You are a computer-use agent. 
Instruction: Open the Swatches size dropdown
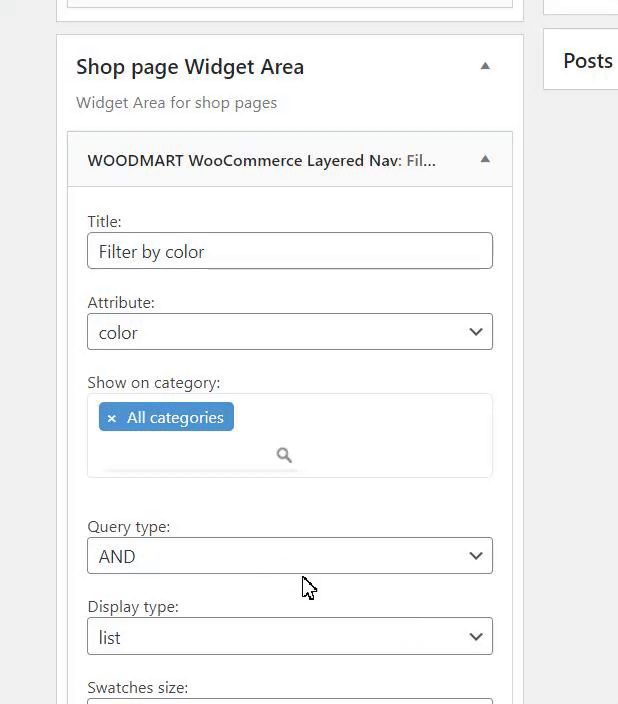tap(290, 700)
